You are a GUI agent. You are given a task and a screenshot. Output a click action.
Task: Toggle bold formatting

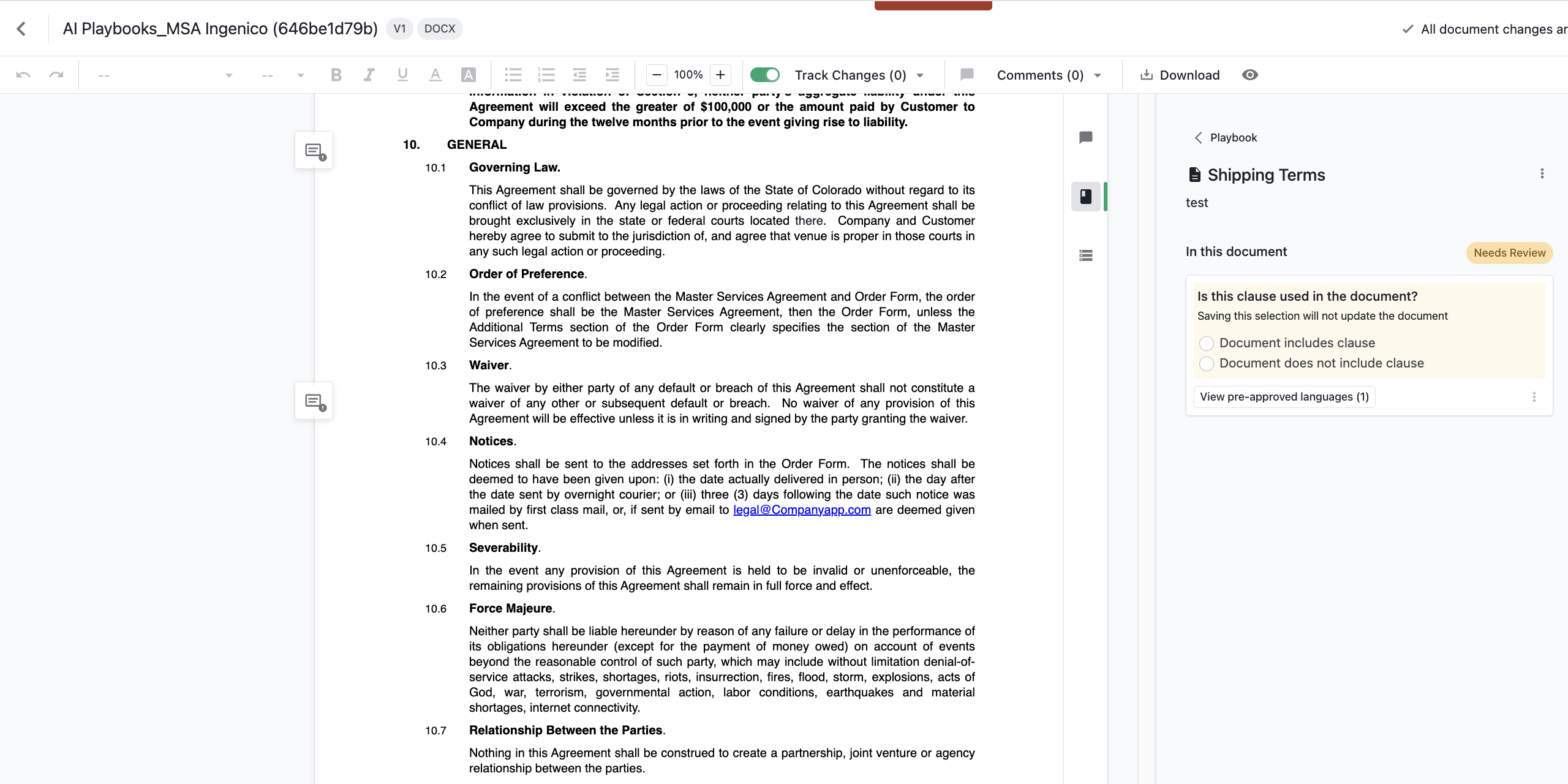pyautogui.click(x=336, y=75)
